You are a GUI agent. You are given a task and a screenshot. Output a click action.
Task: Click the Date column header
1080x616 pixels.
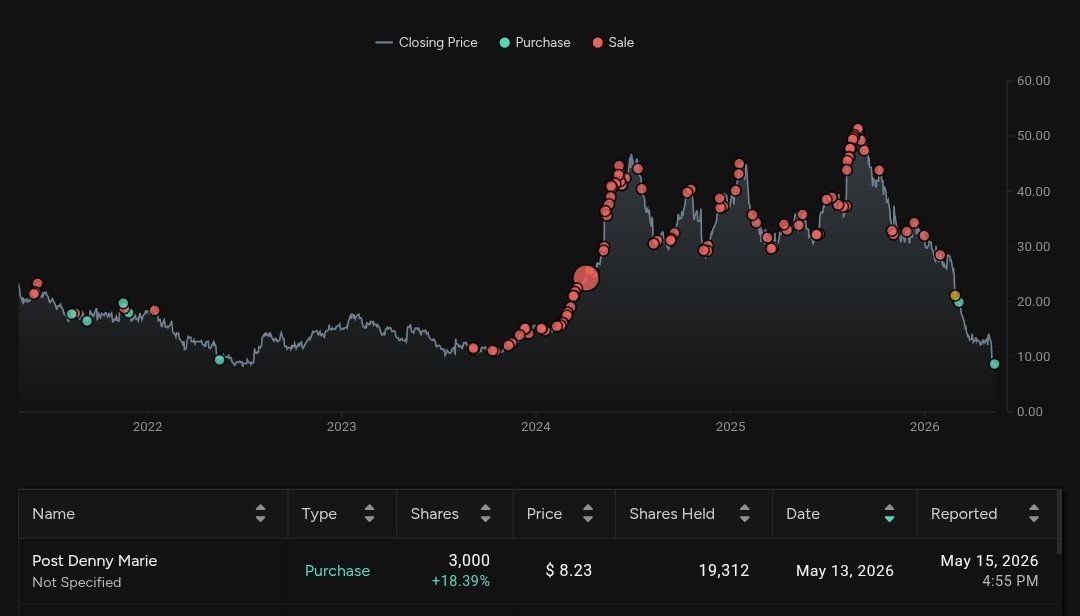[844, 514]
